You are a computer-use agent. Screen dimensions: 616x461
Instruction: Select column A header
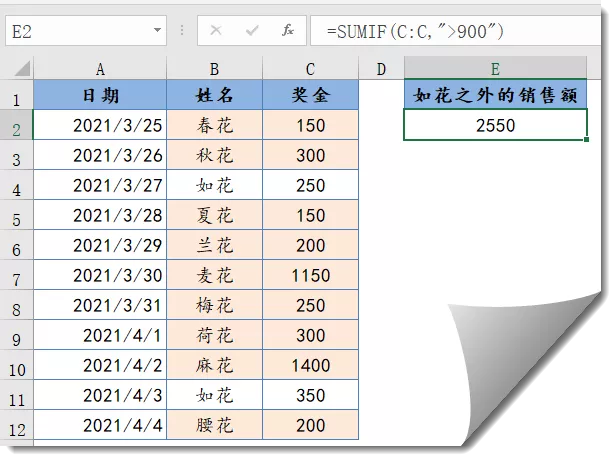(x=100, y=68)
